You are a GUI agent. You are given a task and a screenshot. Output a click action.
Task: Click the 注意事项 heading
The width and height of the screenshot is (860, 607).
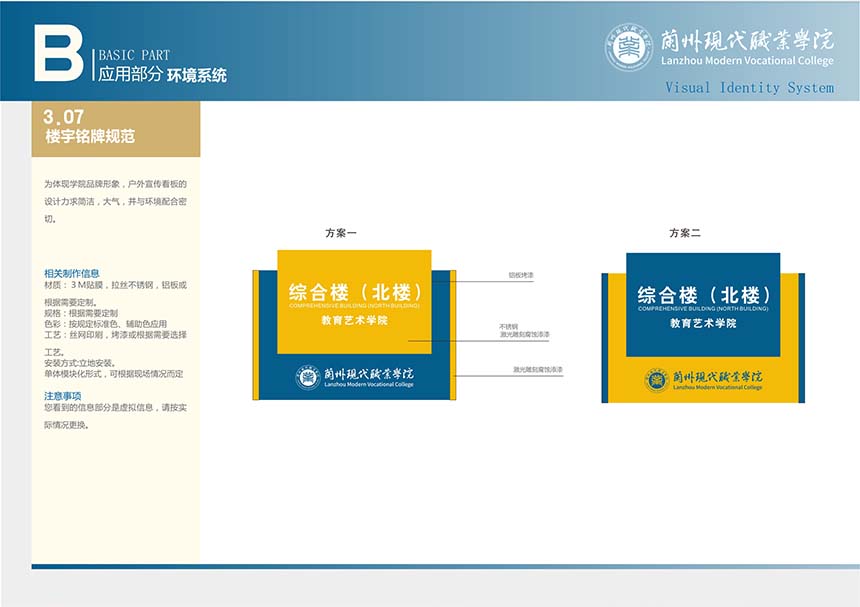click(62, 397)
